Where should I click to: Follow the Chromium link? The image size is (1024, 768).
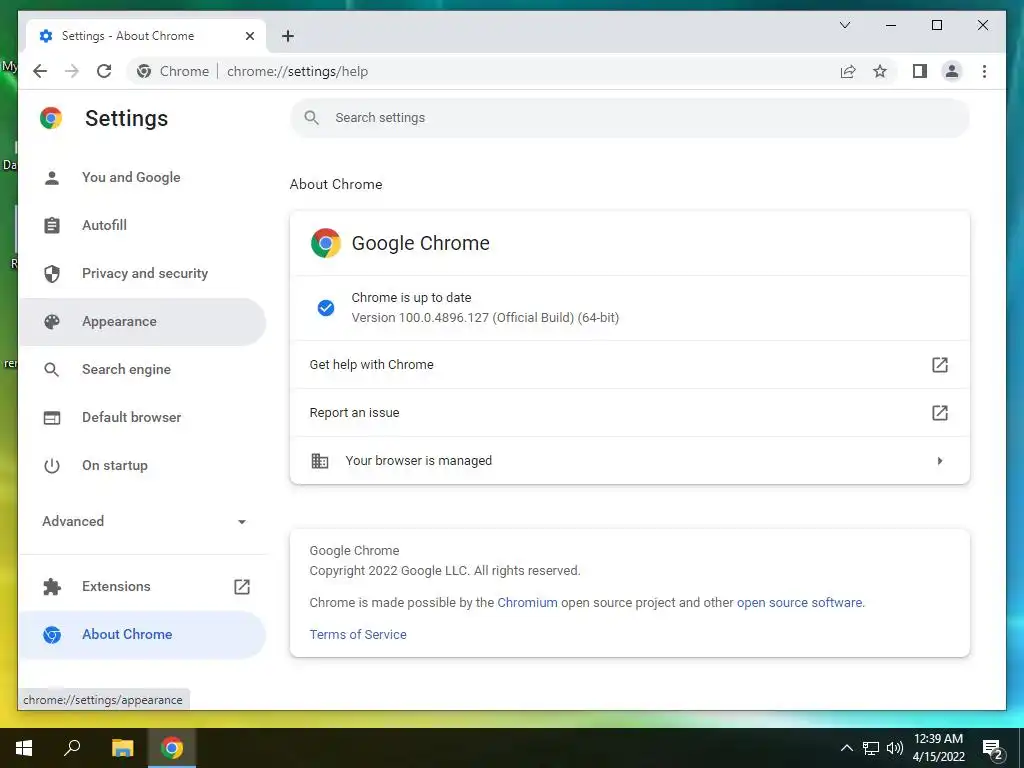527,603
